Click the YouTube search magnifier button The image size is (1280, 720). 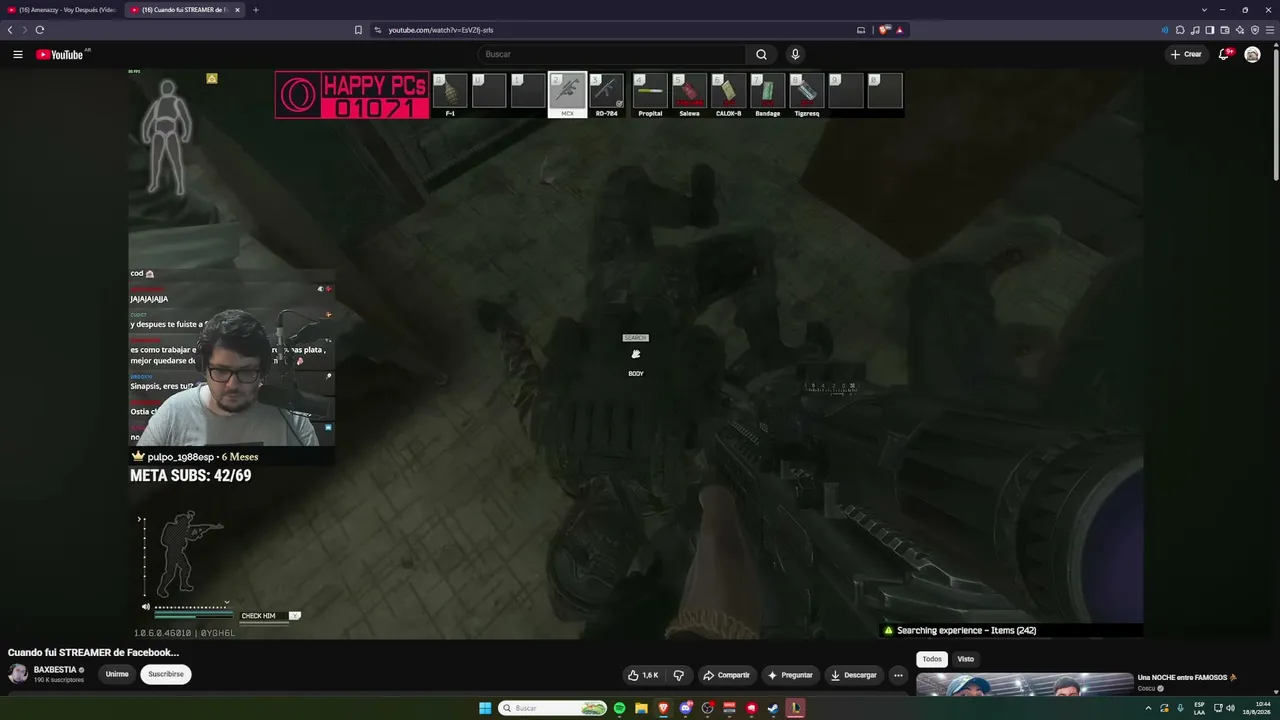pos(761,54)
